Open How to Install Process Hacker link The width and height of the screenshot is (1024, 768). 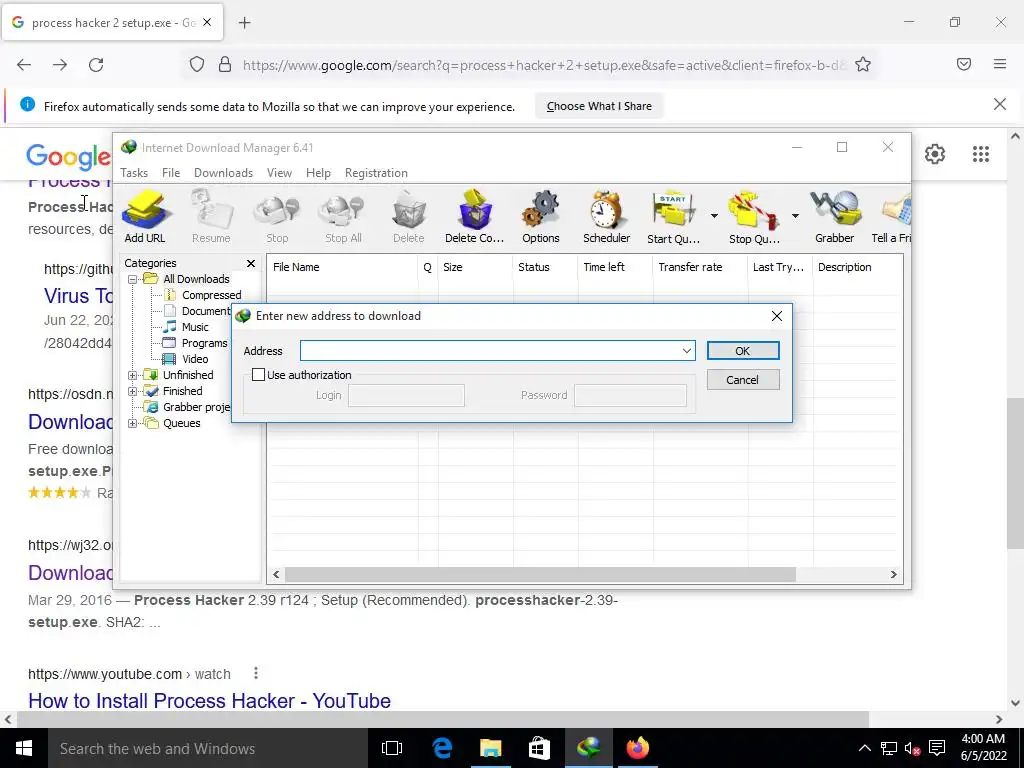pyautogui.click(x=210, y=701)
